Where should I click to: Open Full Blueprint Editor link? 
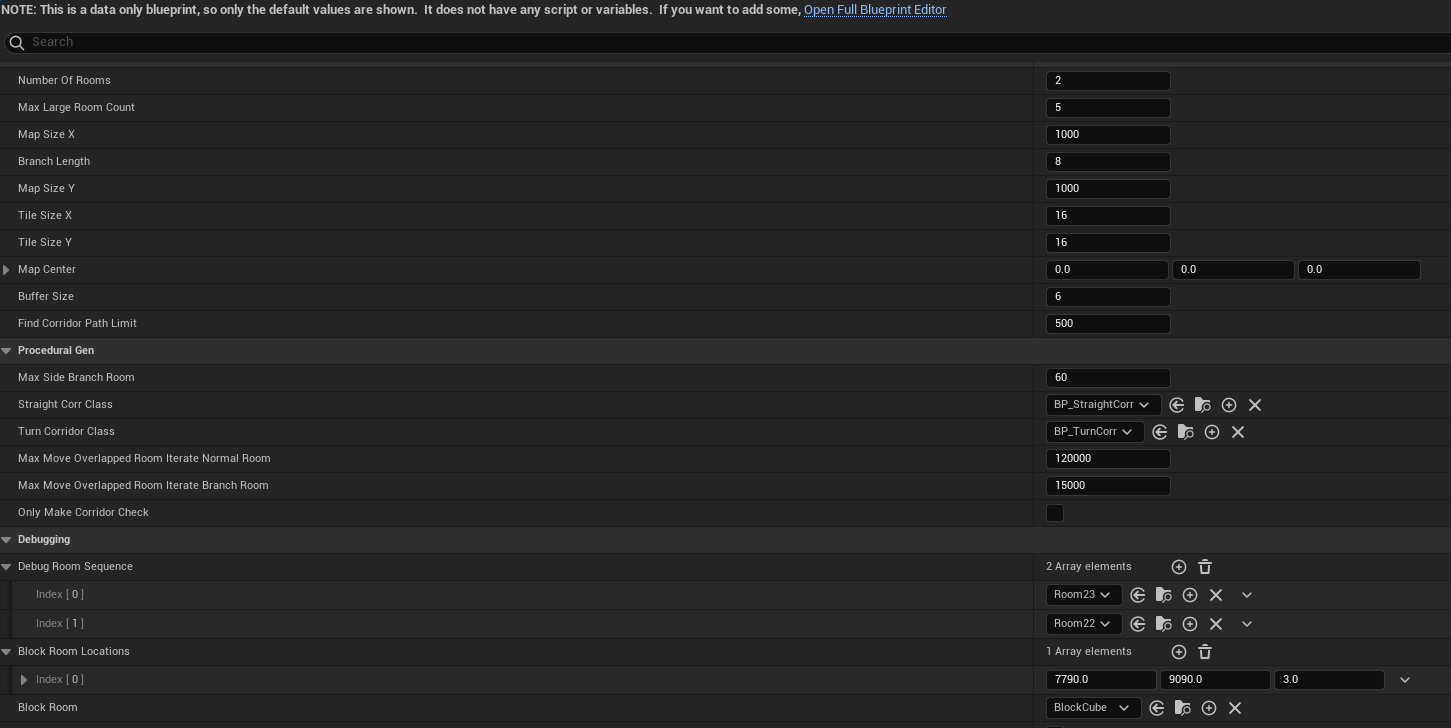point(874,10)
